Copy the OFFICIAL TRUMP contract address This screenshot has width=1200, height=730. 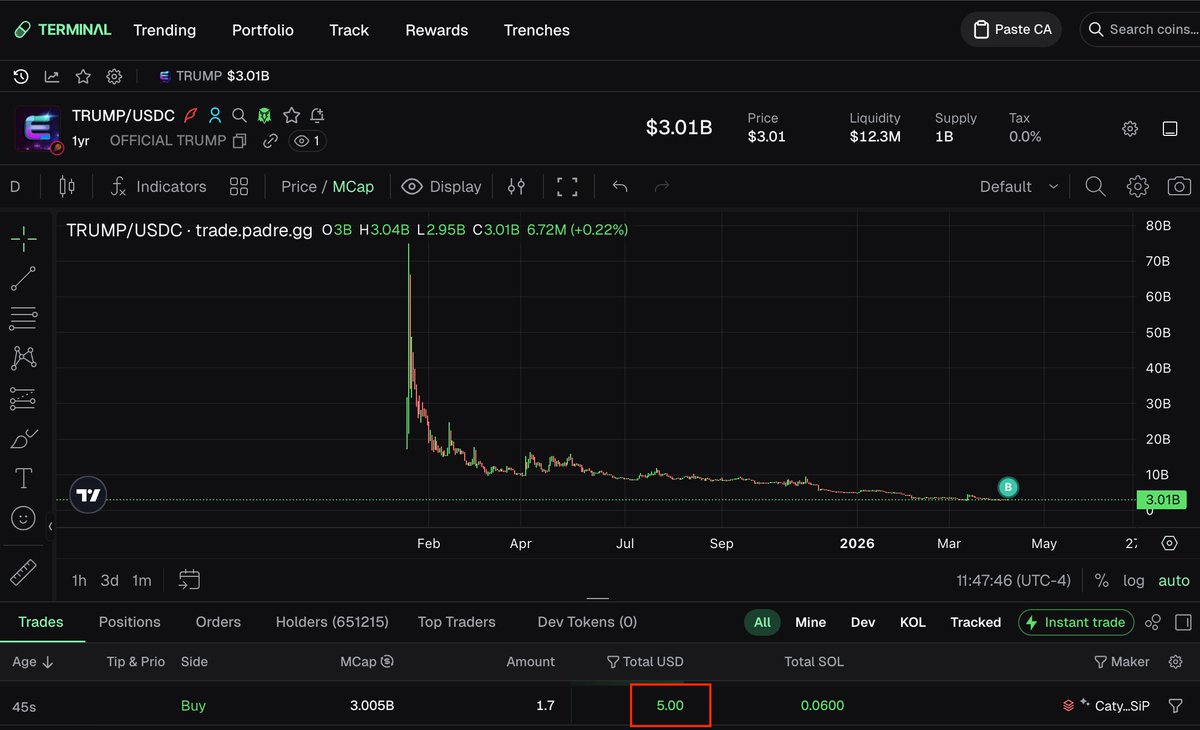point(240,141)
